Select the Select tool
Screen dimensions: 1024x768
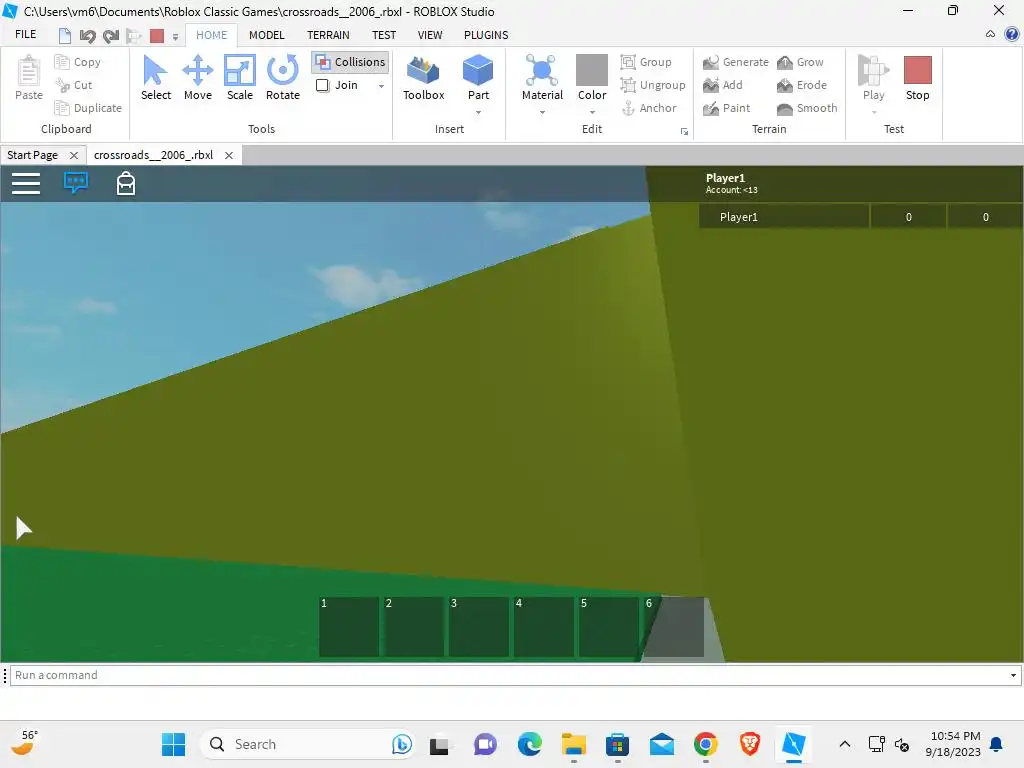point(155,78)
